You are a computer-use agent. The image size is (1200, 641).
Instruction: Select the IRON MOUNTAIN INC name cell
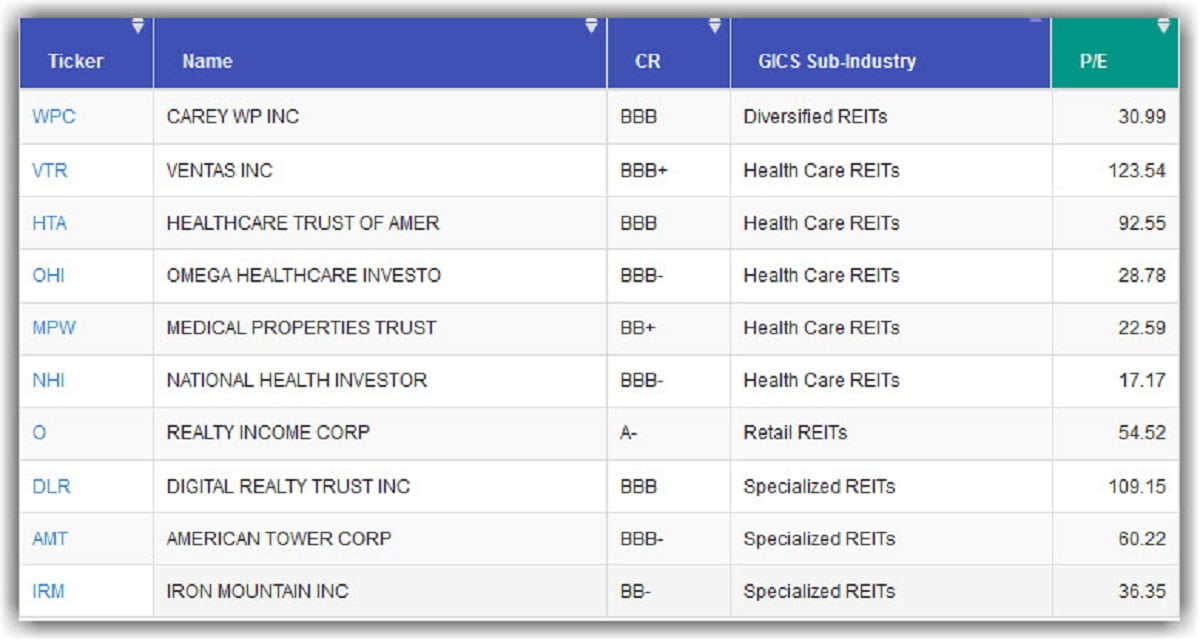pos(257,591)
